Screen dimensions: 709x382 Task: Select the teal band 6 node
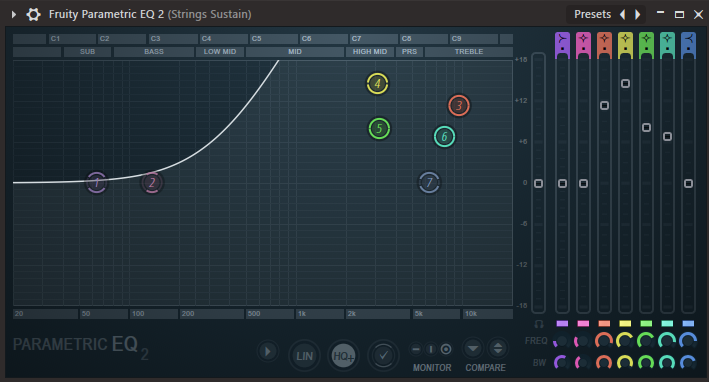click(444, 137)
